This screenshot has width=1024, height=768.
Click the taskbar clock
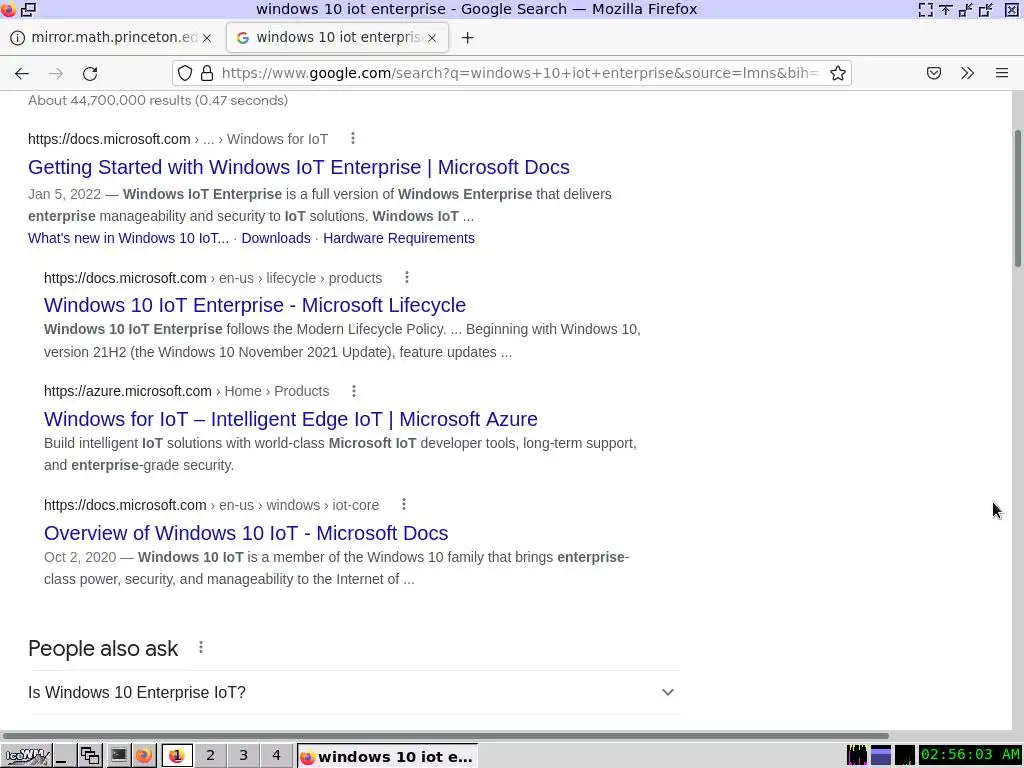(x=970, y=756)
